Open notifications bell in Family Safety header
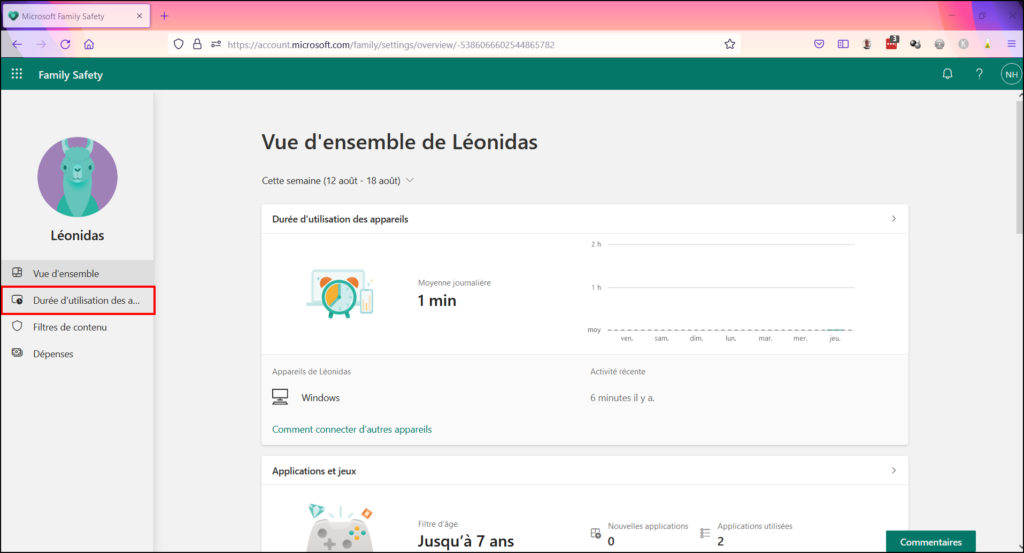 click(947, 74)
